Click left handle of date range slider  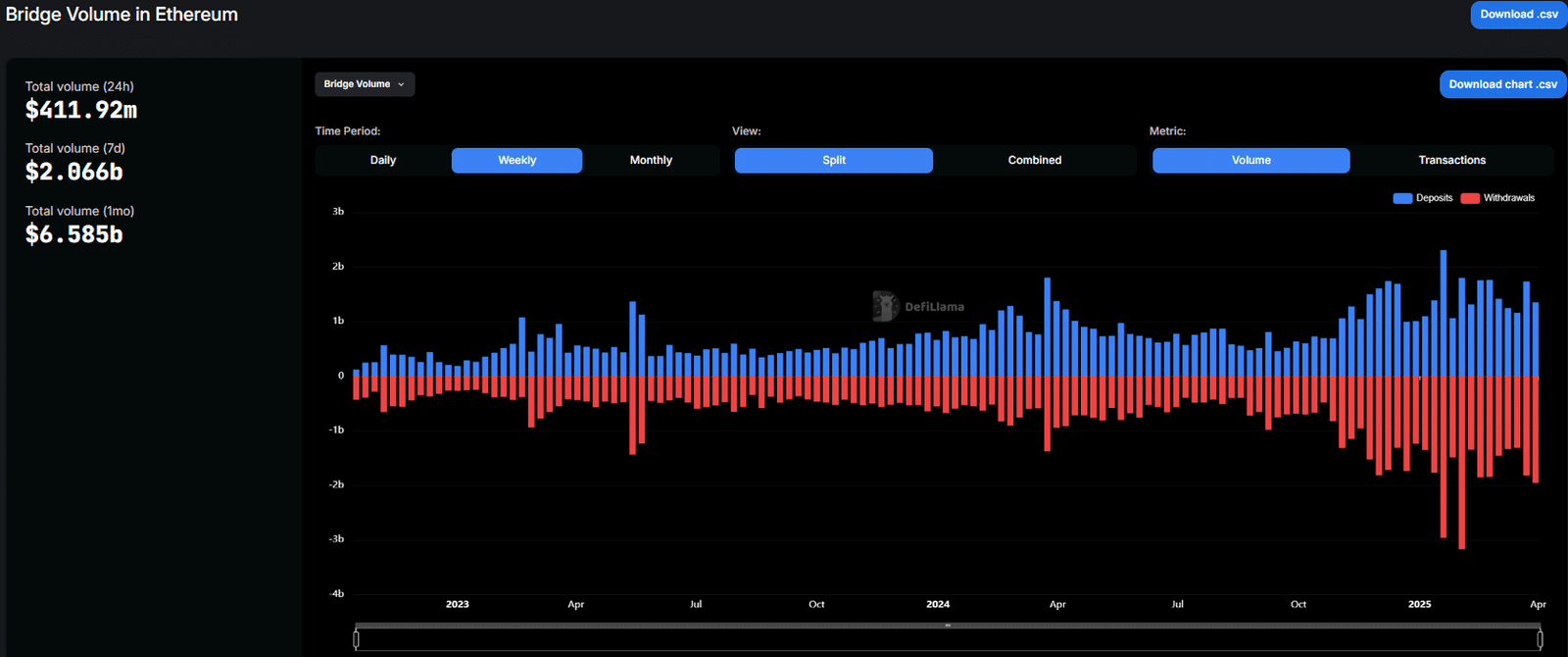(356, 639)
